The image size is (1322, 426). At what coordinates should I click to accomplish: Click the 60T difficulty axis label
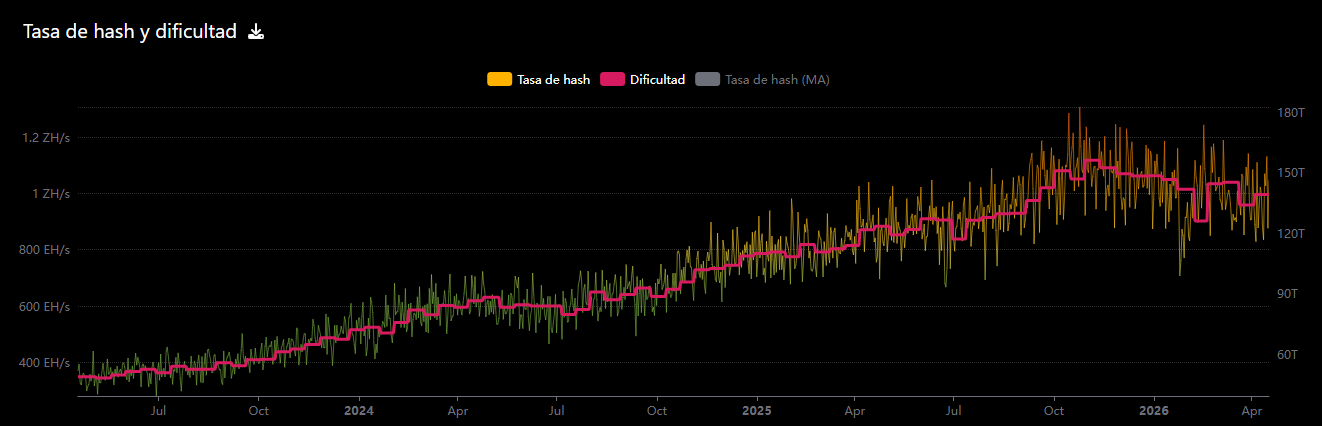(x=1288, y=355)
